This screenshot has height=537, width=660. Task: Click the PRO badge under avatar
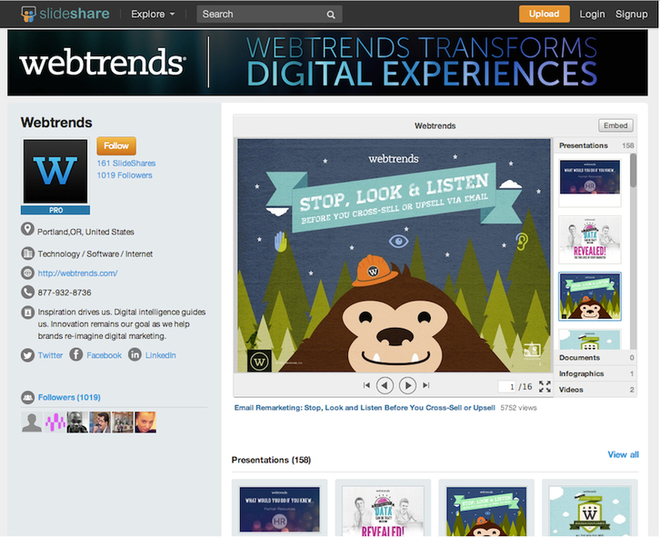[55, 210]
